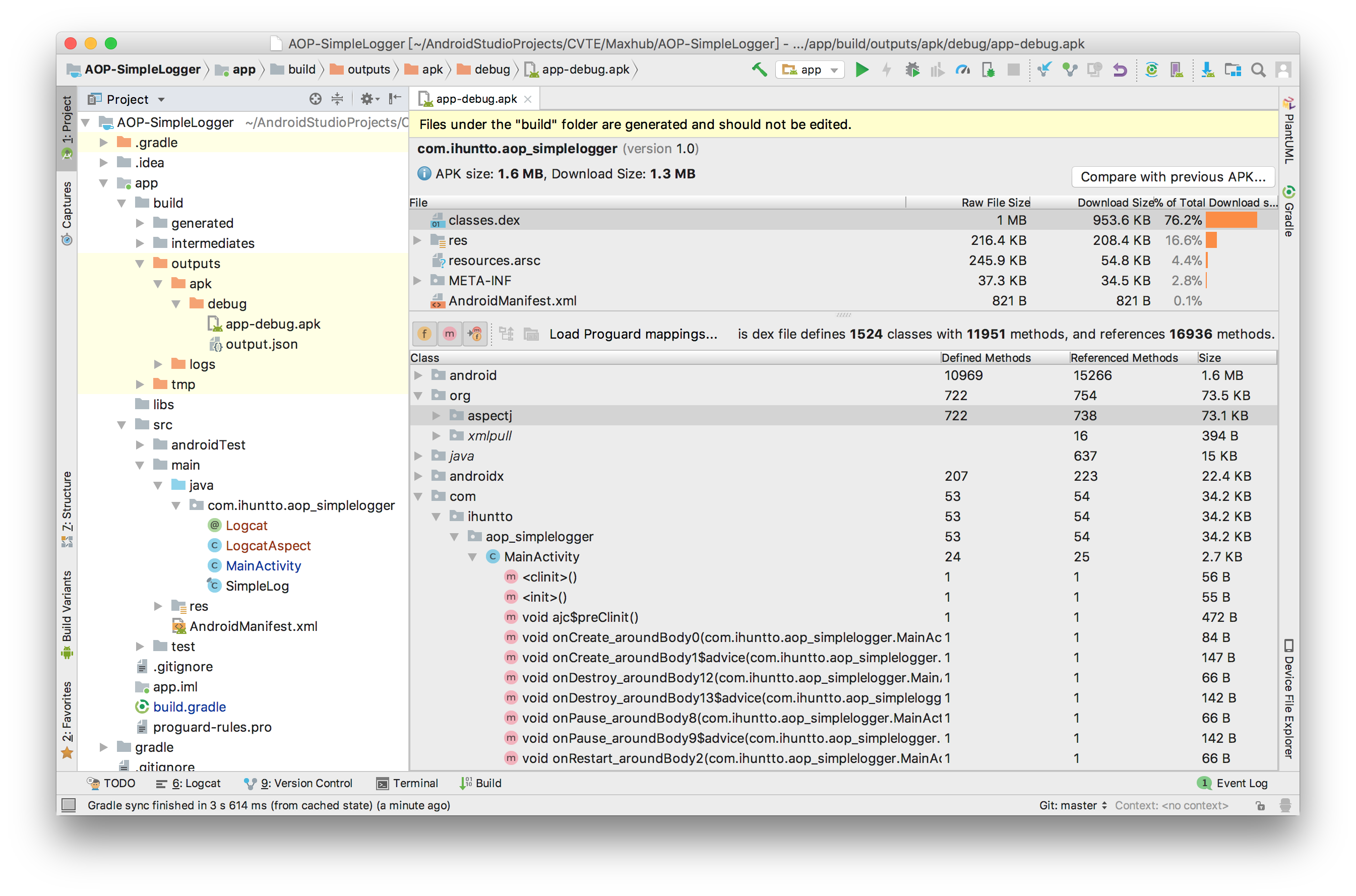
Task: Click Load Proguard mappings button
Action: [633, 334]
